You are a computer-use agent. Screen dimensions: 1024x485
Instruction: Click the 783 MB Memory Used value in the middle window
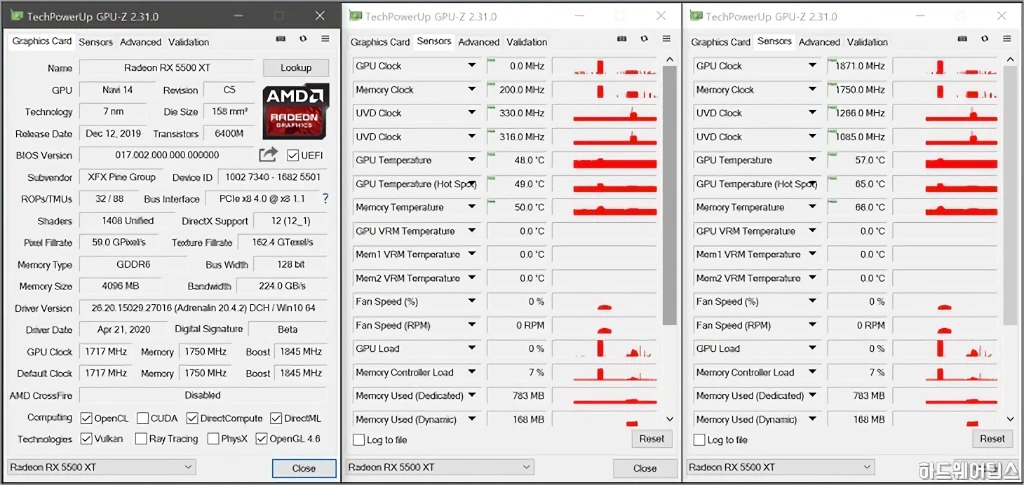tap(517, 396)
